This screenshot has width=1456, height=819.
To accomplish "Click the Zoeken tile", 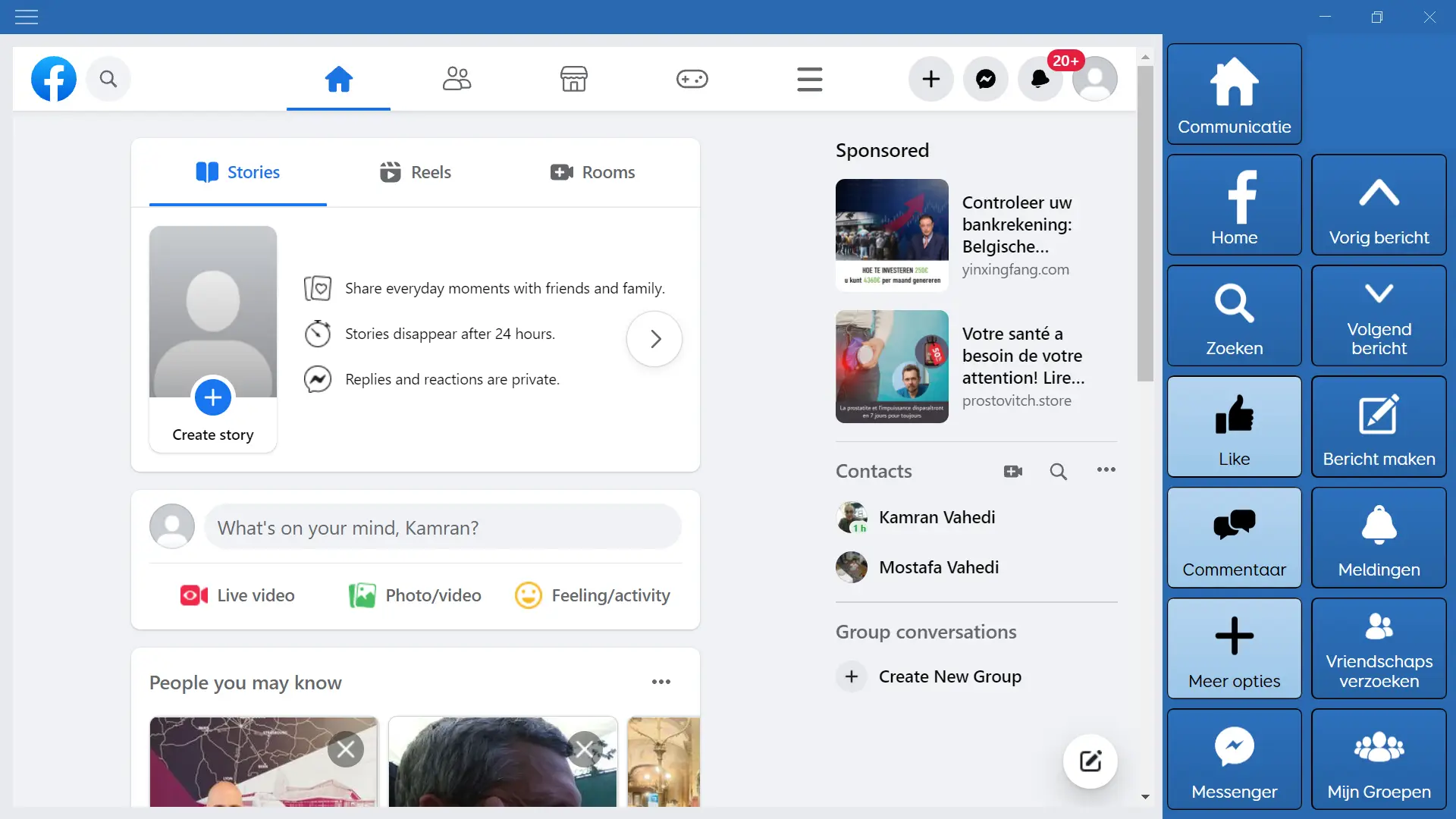I will (x=1235, y=315).
